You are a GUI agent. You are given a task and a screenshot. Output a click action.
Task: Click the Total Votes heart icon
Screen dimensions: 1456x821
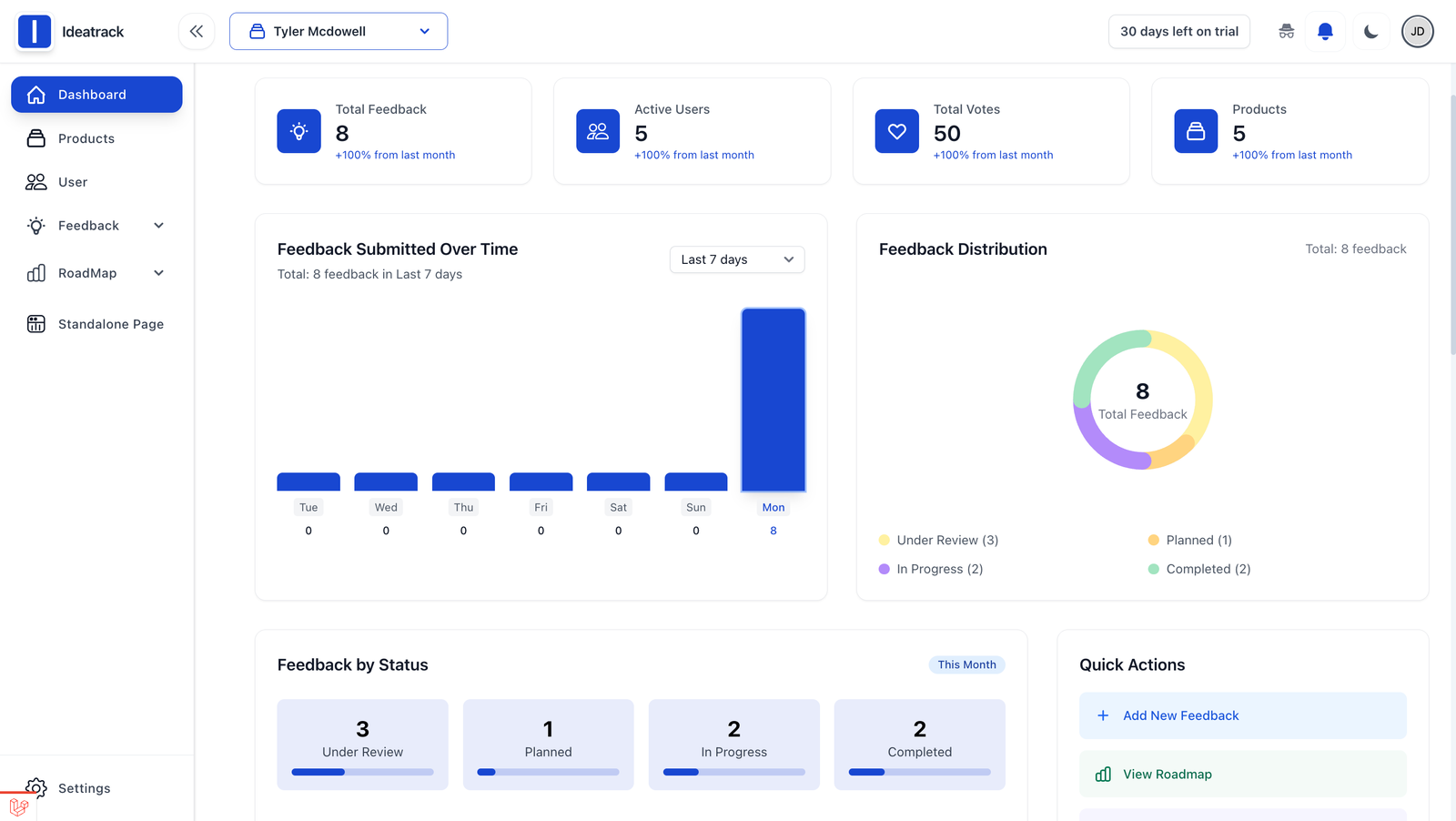(x=896, y=132)
